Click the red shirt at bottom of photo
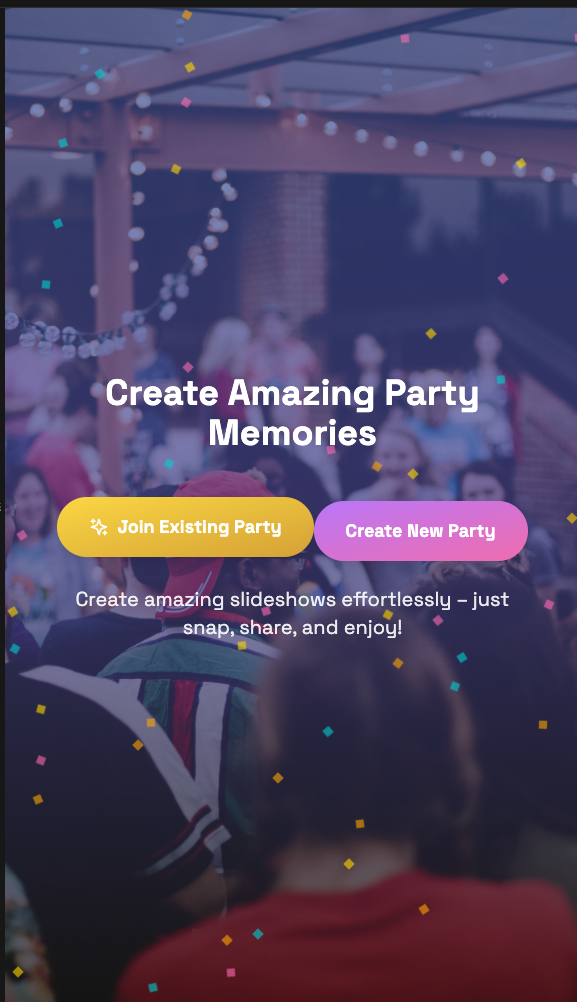The width and height of the screenshot is (577, 1002). (358, 939)
